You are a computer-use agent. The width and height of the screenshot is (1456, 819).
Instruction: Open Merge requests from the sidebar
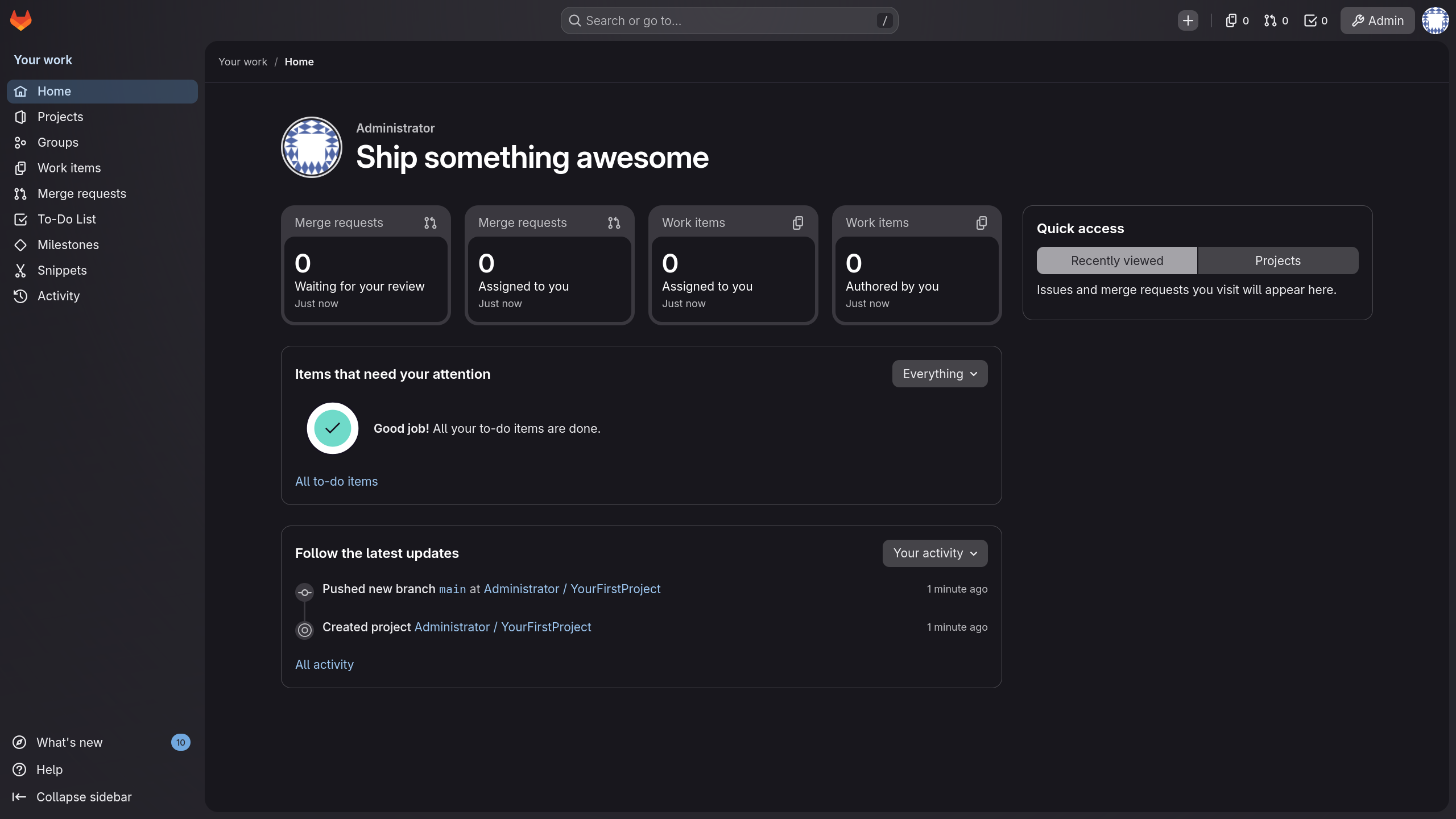point(102,194)
